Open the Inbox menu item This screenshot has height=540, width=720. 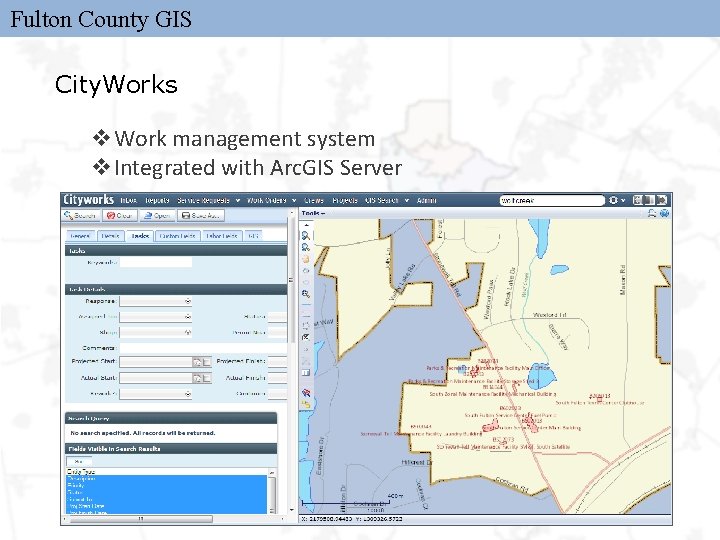129,200
